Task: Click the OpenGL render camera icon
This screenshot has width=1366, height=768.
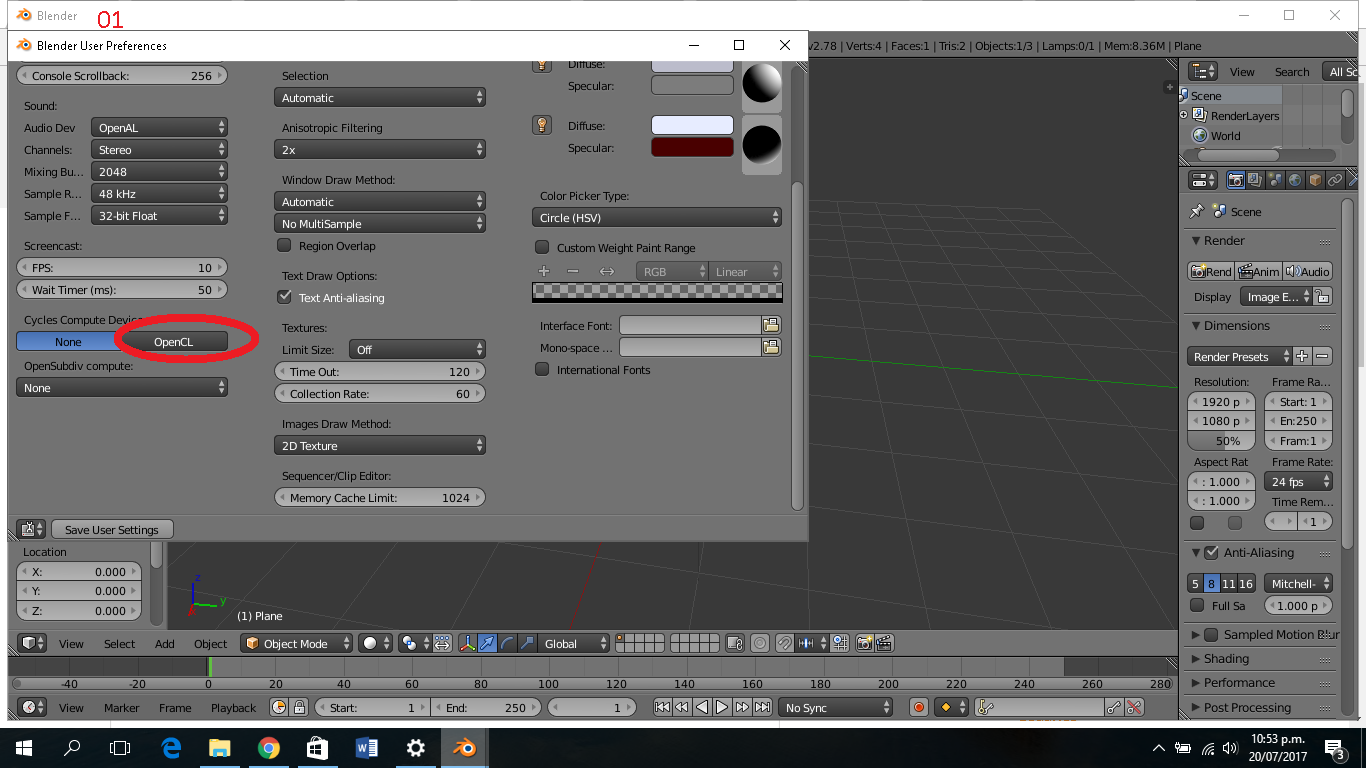Action: coord(863,643)
